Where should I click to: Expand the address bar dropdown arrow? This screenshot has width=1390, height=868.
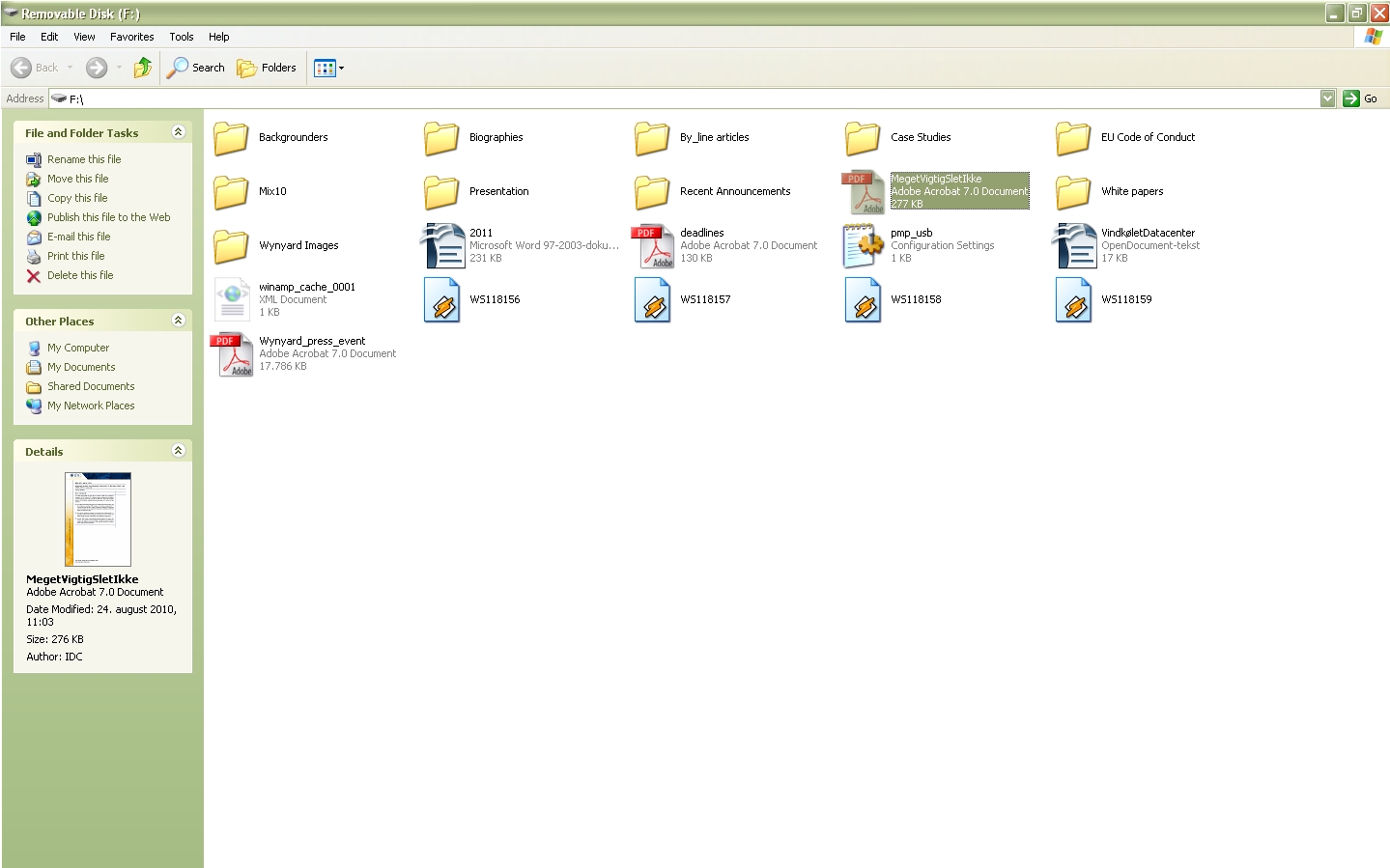click(x=1327, y=98)
